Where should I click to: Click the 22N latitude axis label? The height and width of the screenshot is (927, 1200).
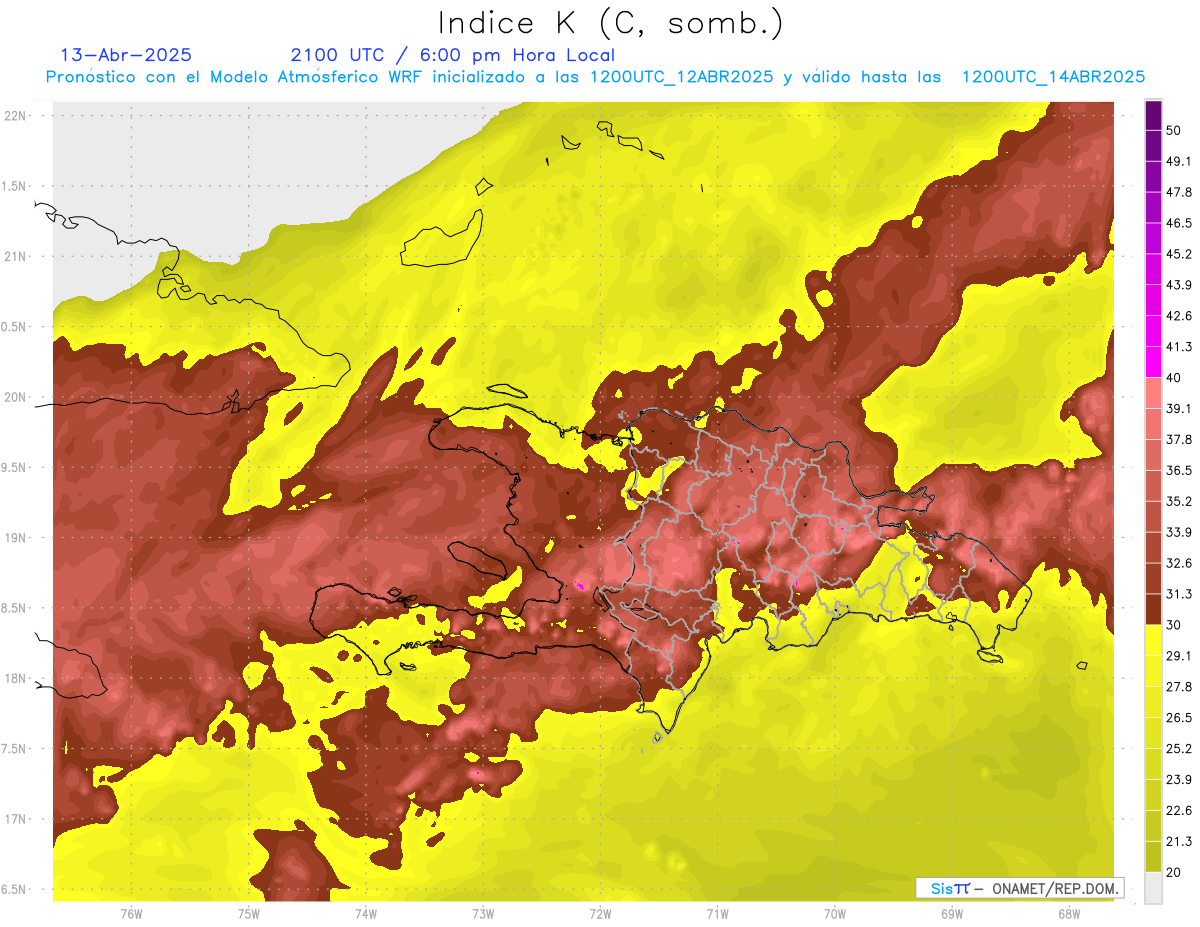(16, 115)
